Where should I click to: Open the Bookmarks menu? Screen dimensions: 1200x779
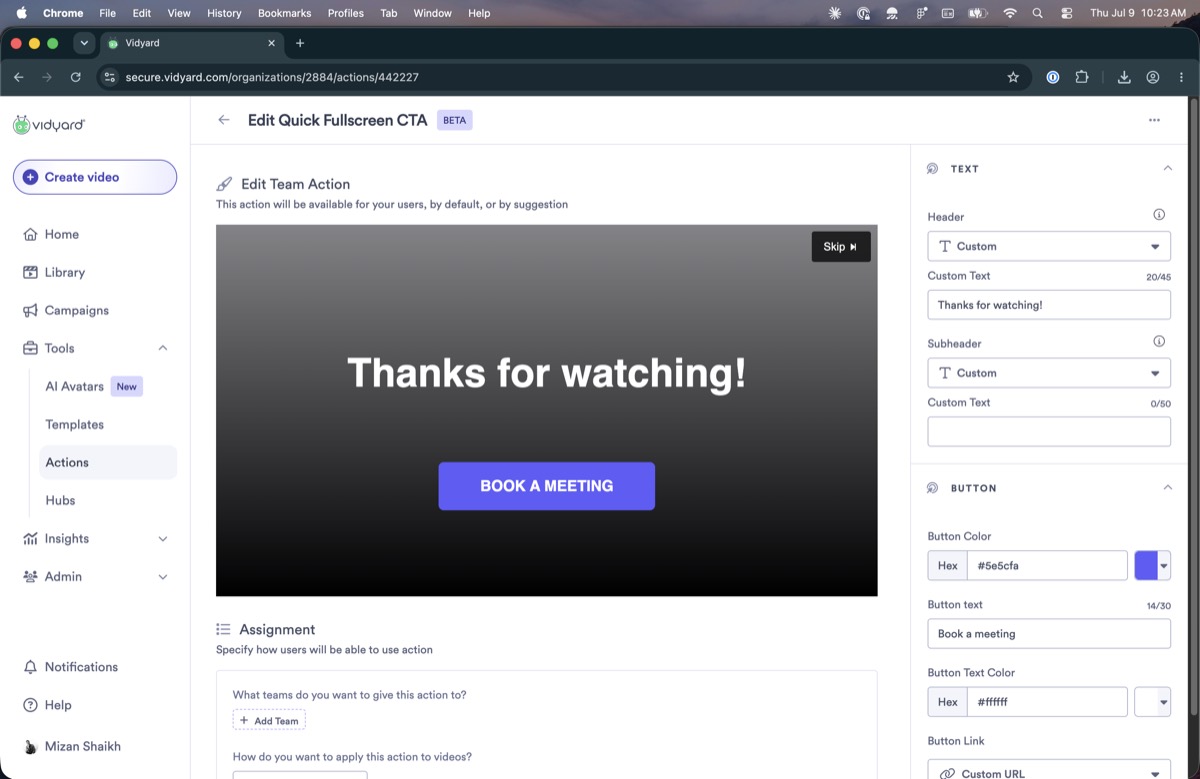[285, 13]
